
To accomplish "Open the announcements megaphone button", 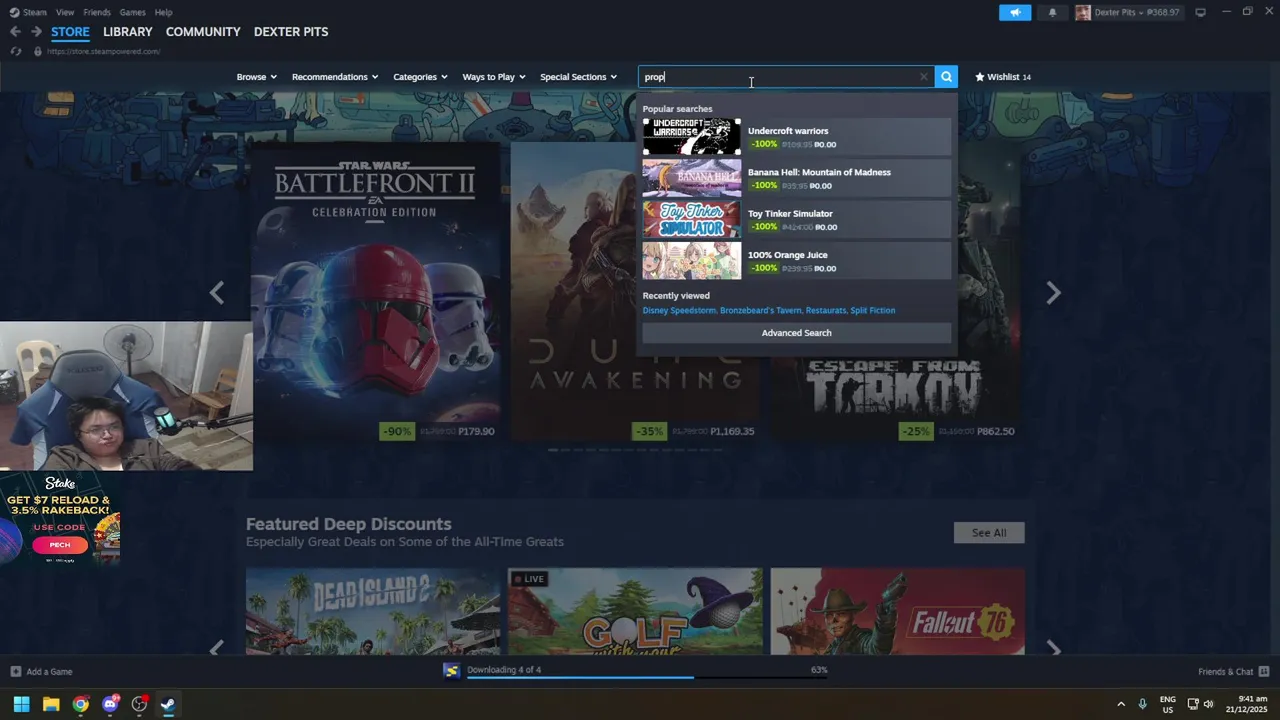I will [x=1015, y=12].
